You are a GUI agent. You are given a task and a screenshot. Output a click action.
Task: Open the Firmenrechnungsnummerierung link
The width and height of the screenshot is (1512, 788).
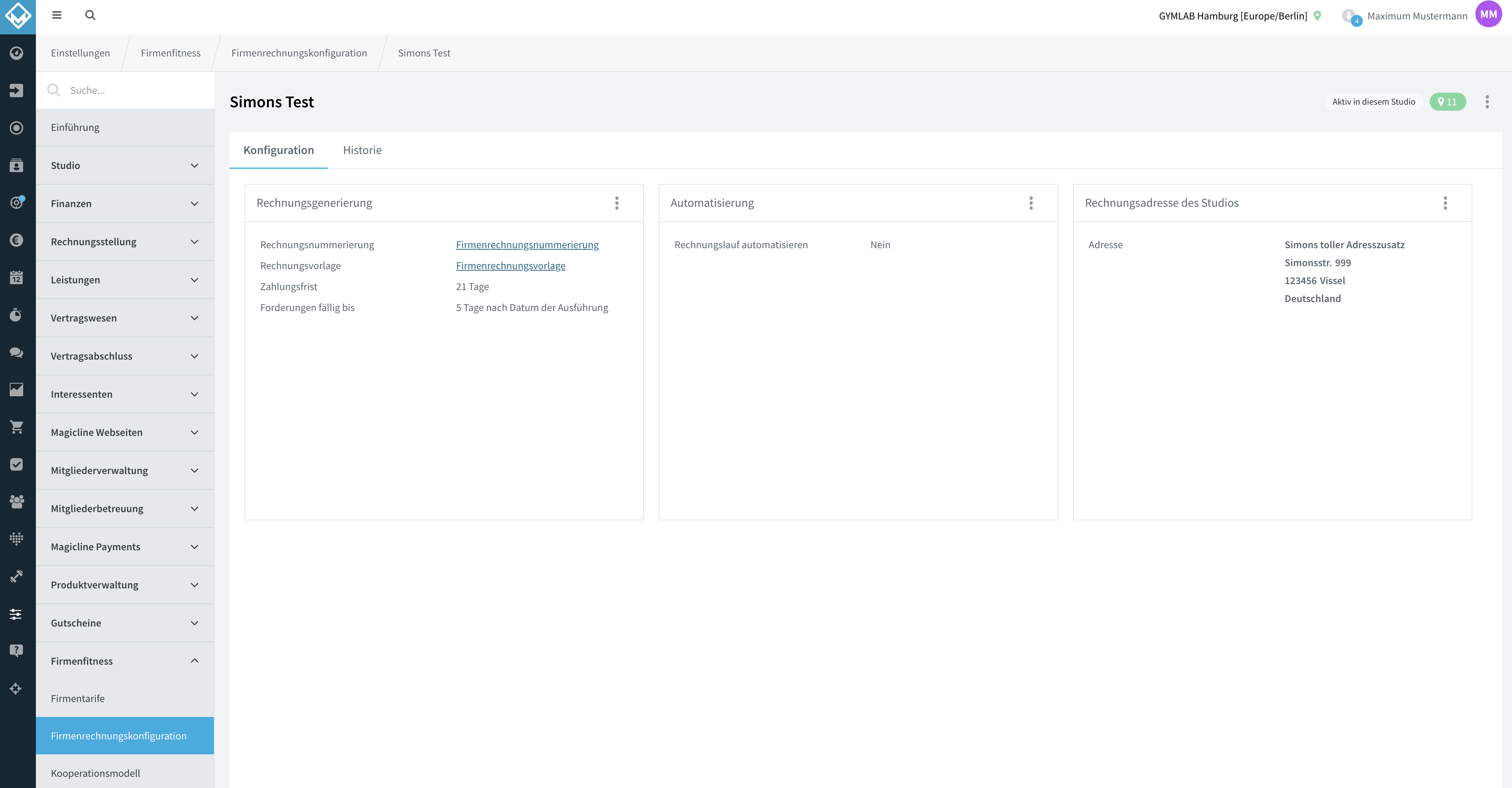[527, 245]
